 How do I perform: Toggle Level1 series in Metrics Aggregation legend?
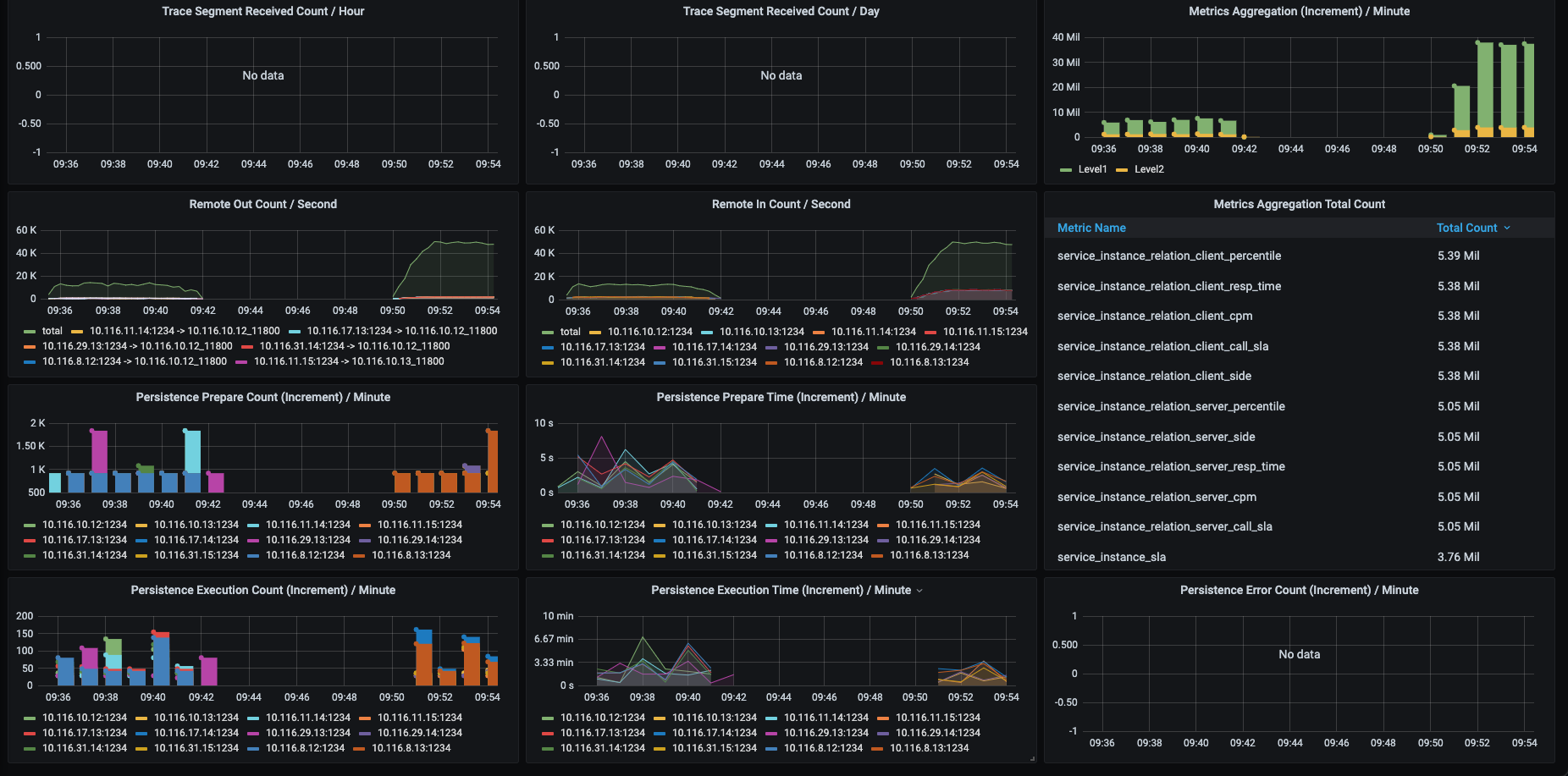[1092, 169]
